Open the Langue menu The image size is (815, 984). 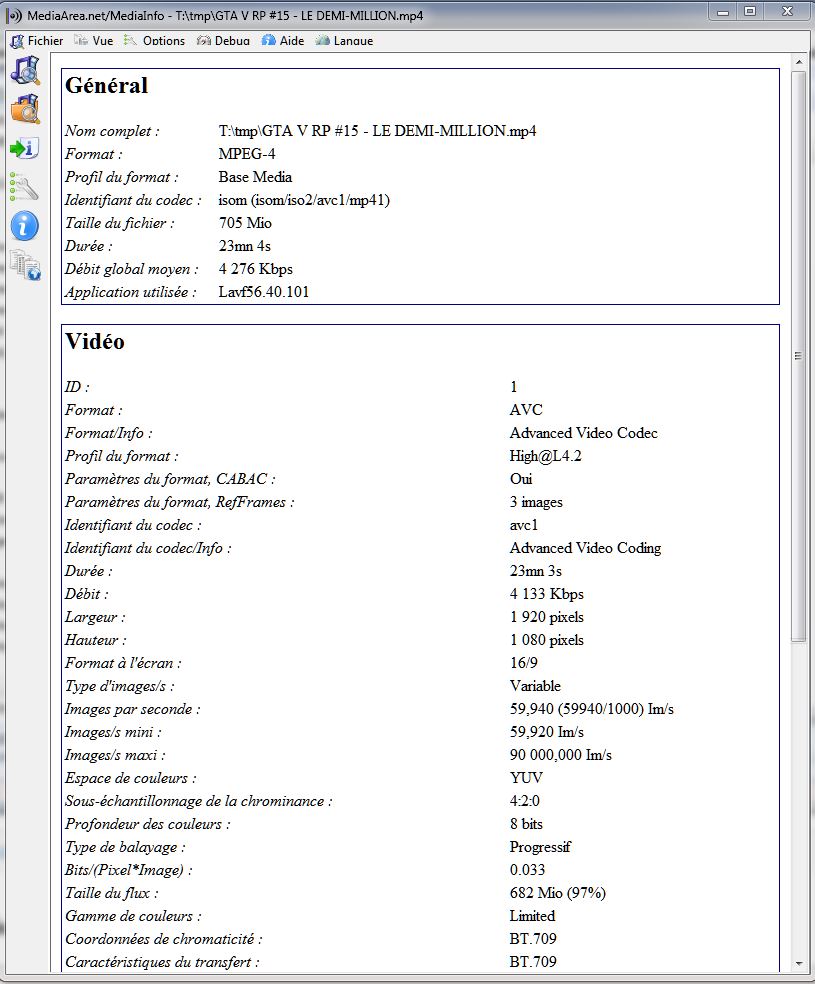(x=344, y=41)
